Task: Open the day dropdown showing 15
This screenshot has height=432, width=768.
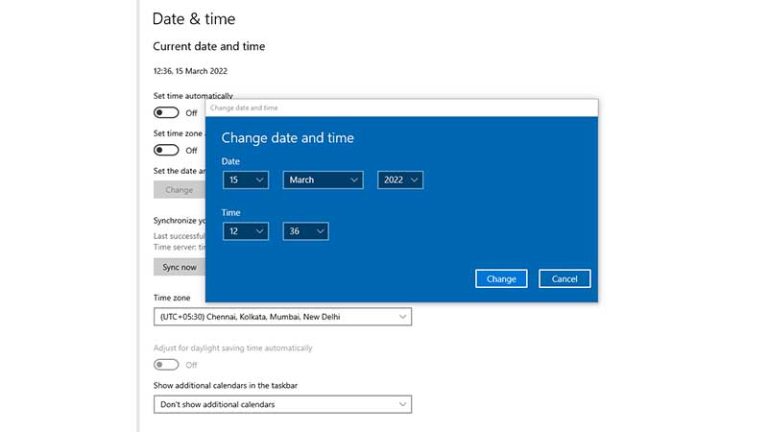Action: (x=246, y=180)
